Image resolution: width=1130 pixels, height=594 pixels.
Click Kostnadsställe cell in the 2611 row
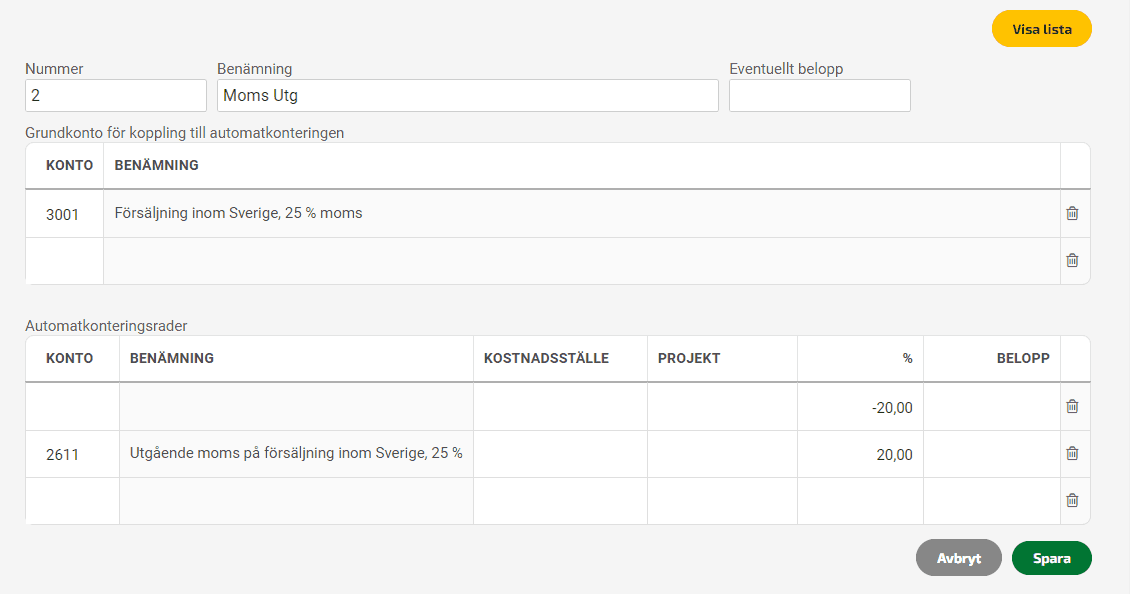(x=560, y=454)
